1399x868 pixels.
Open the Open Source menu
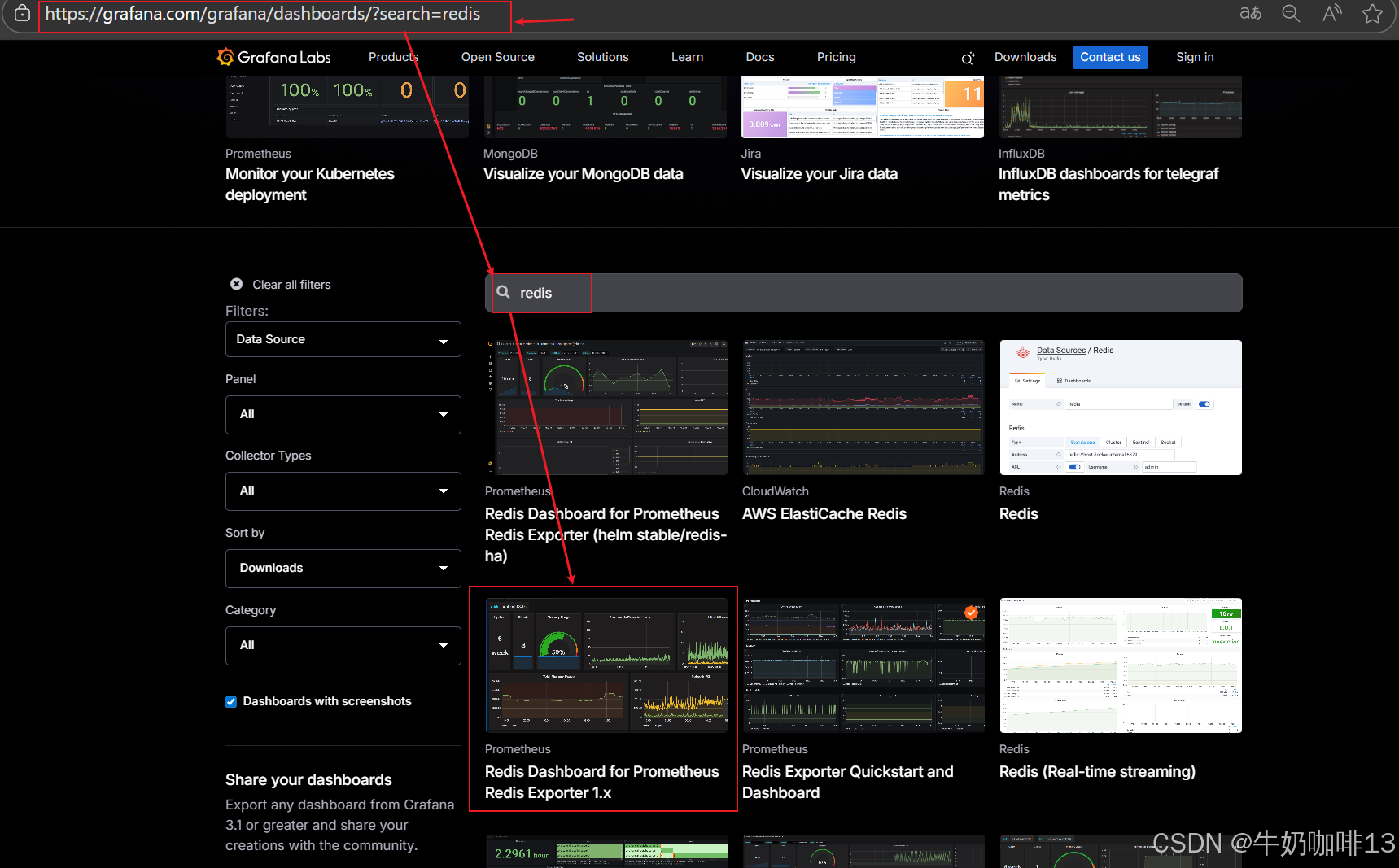click(x=498, y=57)
